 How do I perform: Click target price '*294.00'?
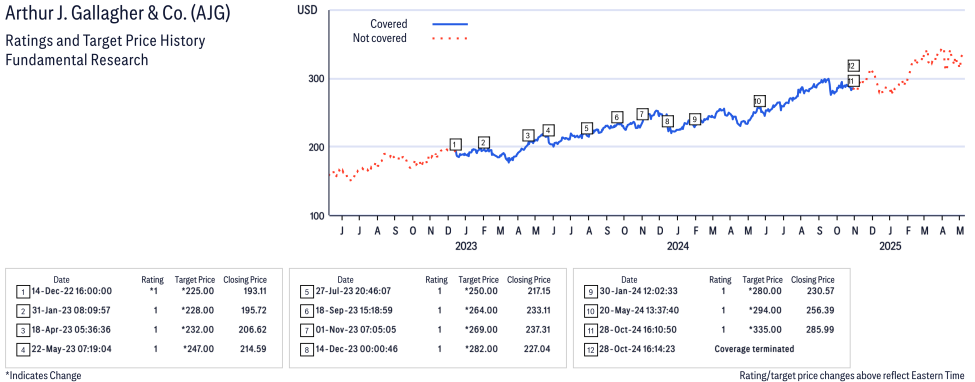click(x=765, y=310)
